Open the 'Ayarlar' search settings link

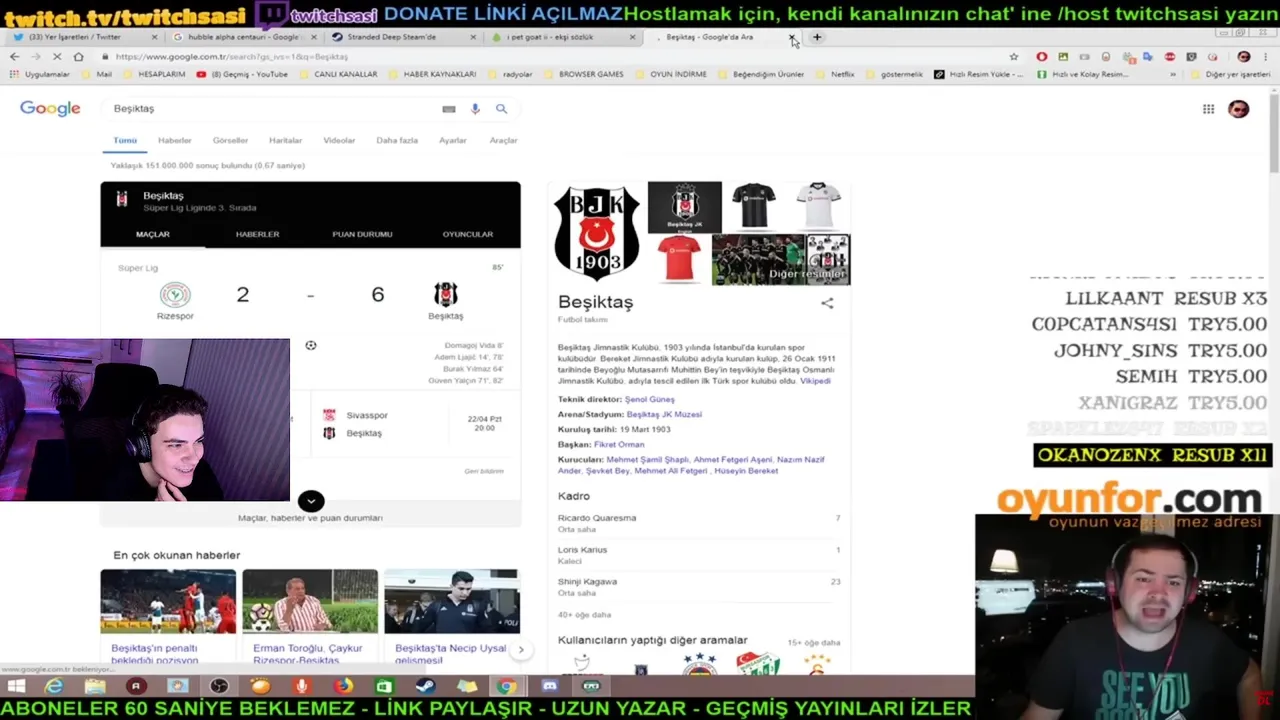[452, 140]
